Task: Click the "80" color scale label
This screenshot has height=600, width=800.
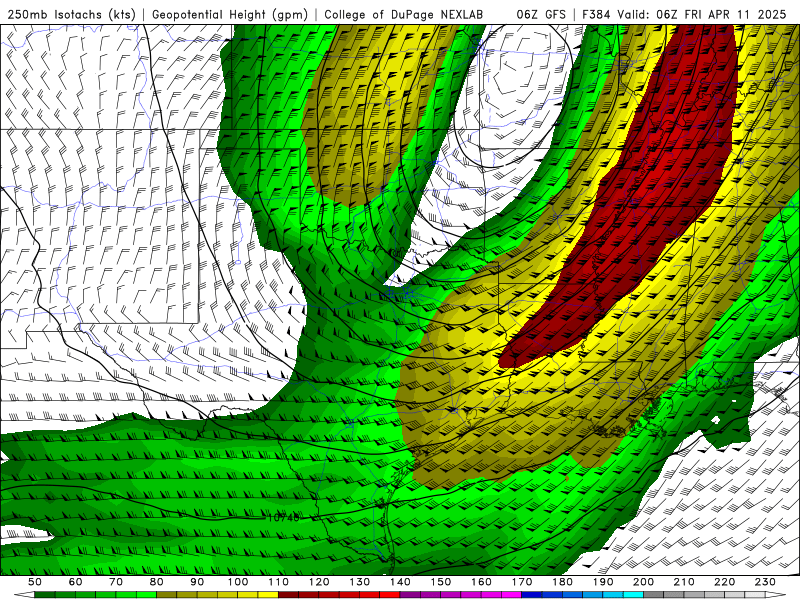Action: pyautogui.click(x=157, y=582)
